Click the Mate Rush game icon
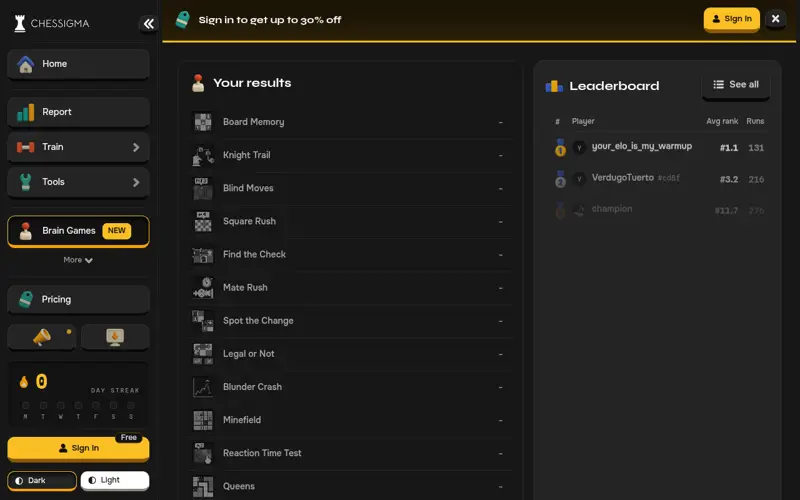This screenshot has height=500, width=800. coord(203,288)
